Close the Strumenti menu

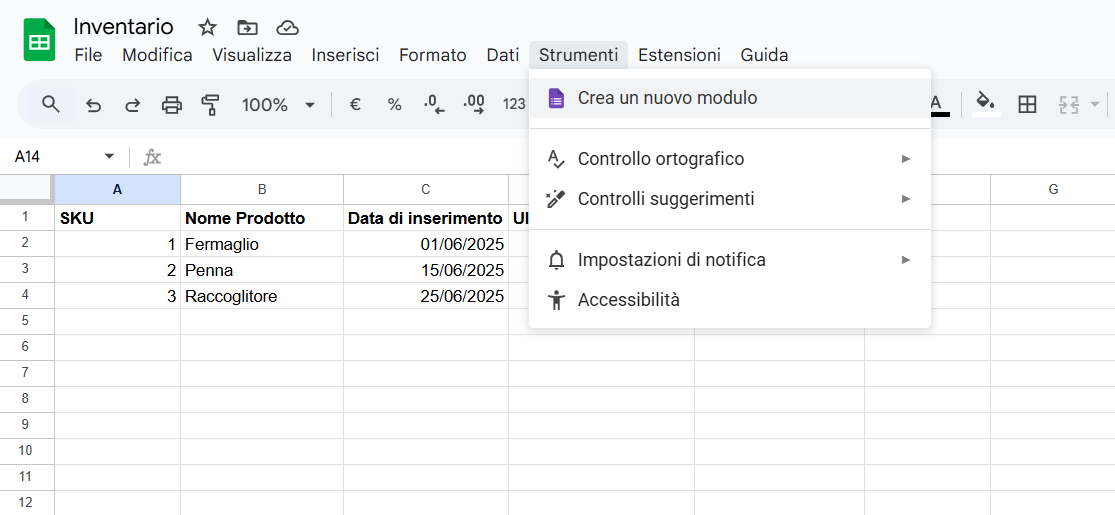click(578, 55)
